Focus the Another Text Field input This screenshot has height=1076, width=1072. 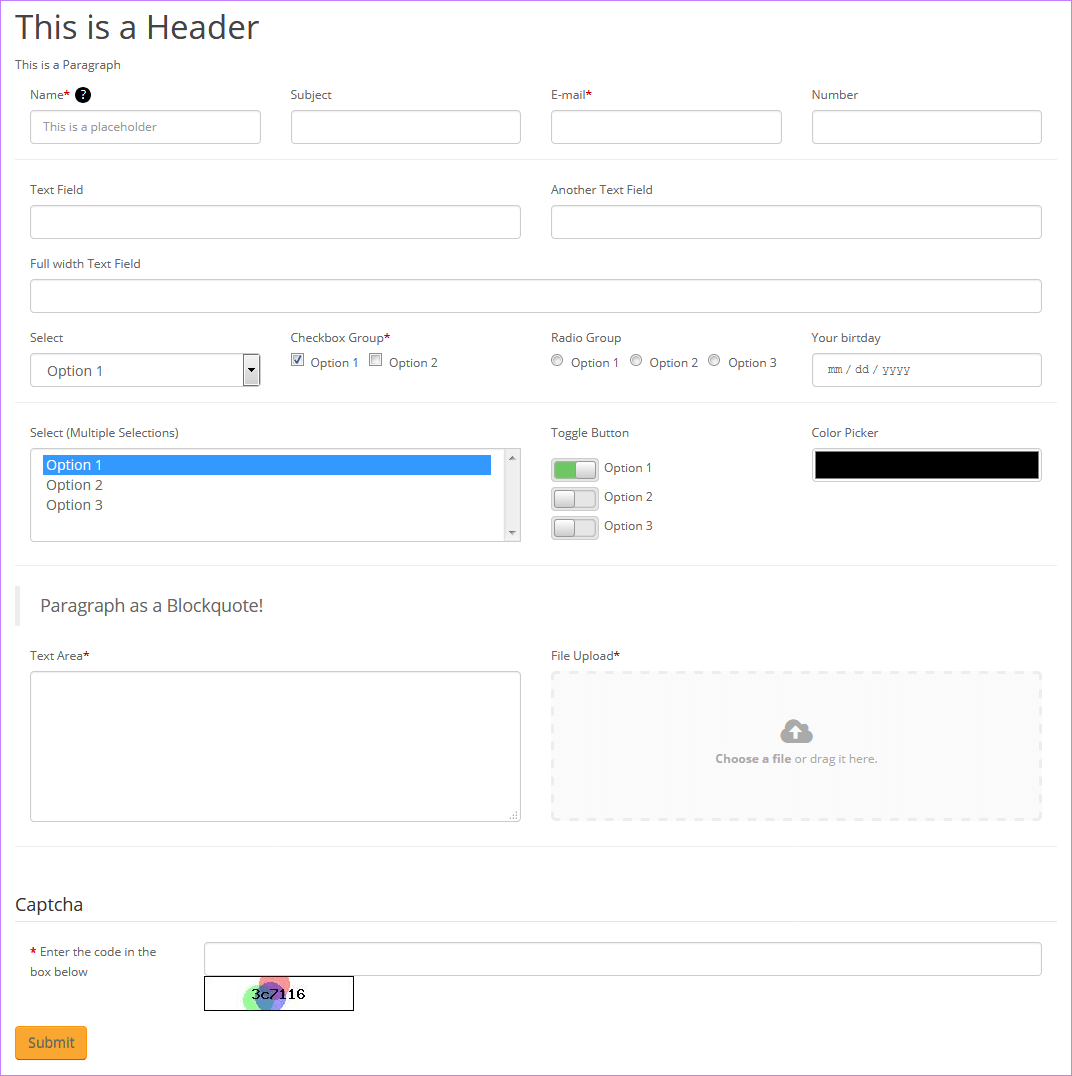click(796, 222)
